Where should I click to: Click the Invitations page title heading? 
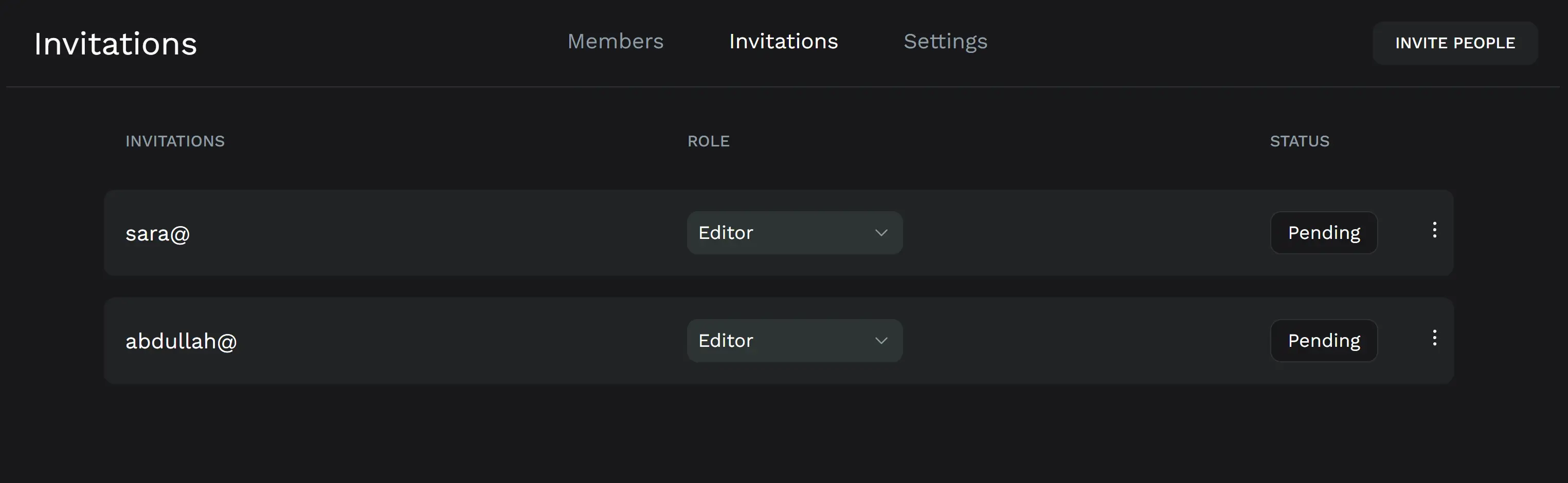click(x=116, y=44)
